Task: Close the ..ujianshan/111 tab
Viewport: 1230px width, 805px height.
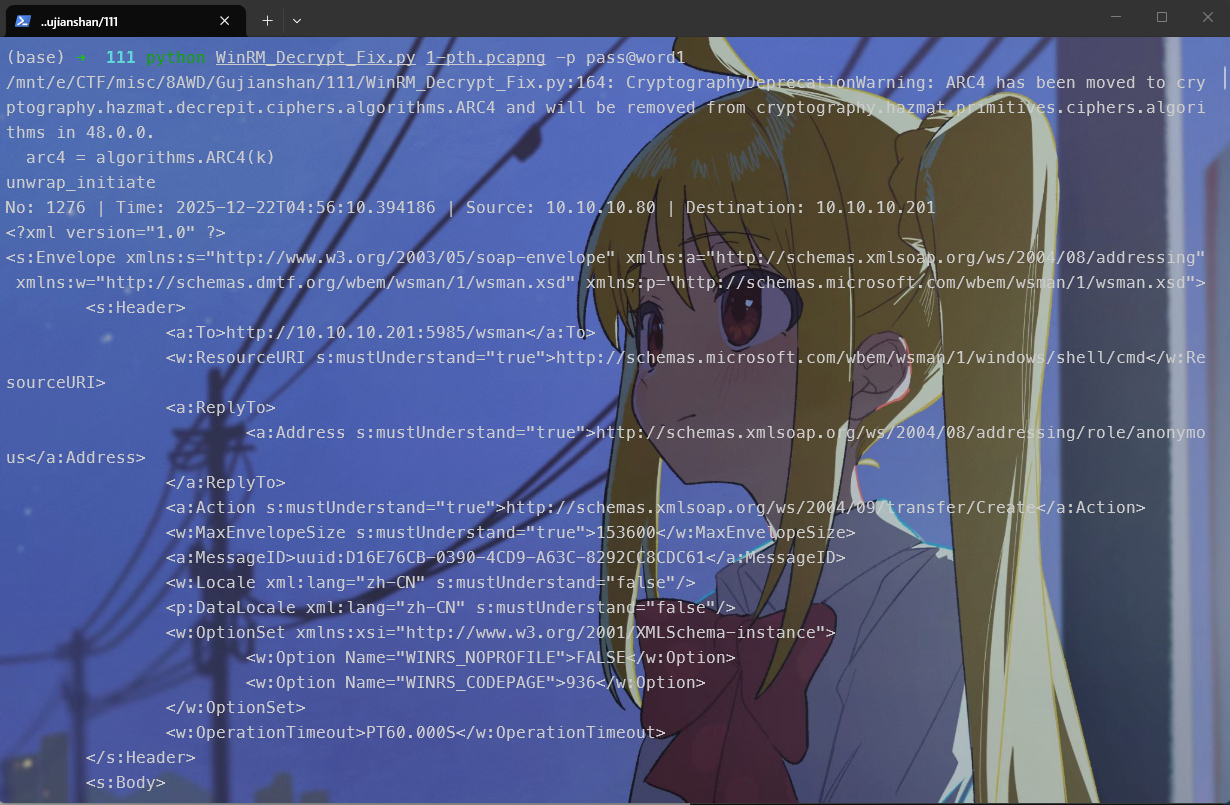Action: pyautogui.click(x=225, y=20)
